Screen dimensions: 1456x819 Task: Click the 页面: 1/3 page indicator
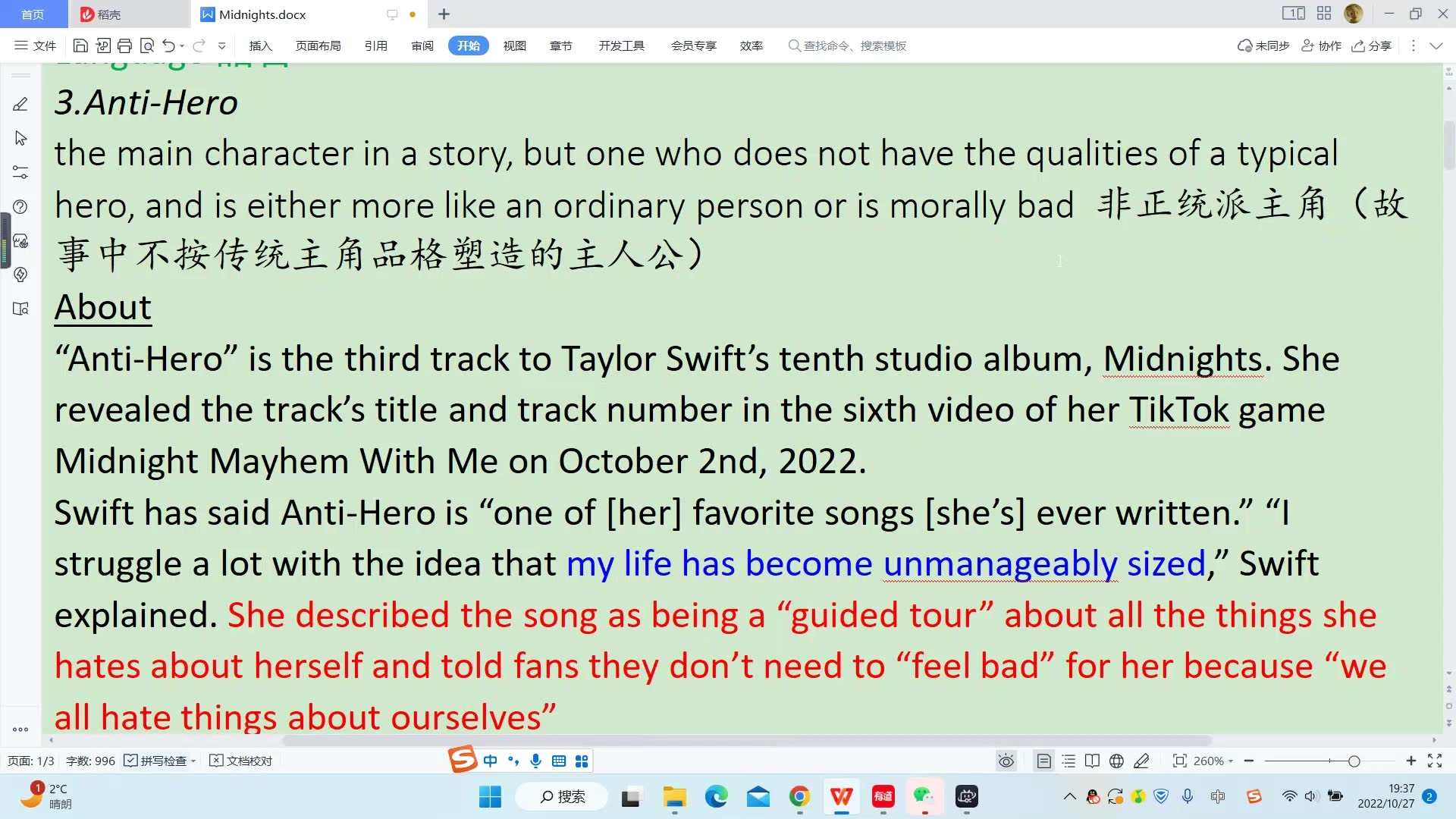tap(31, 761)
